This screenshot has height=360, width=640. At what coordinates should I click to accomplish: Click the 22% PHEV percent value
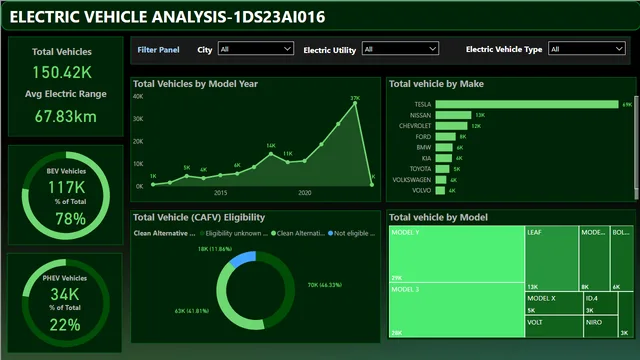pyautogui.click(x=65, y=325)
